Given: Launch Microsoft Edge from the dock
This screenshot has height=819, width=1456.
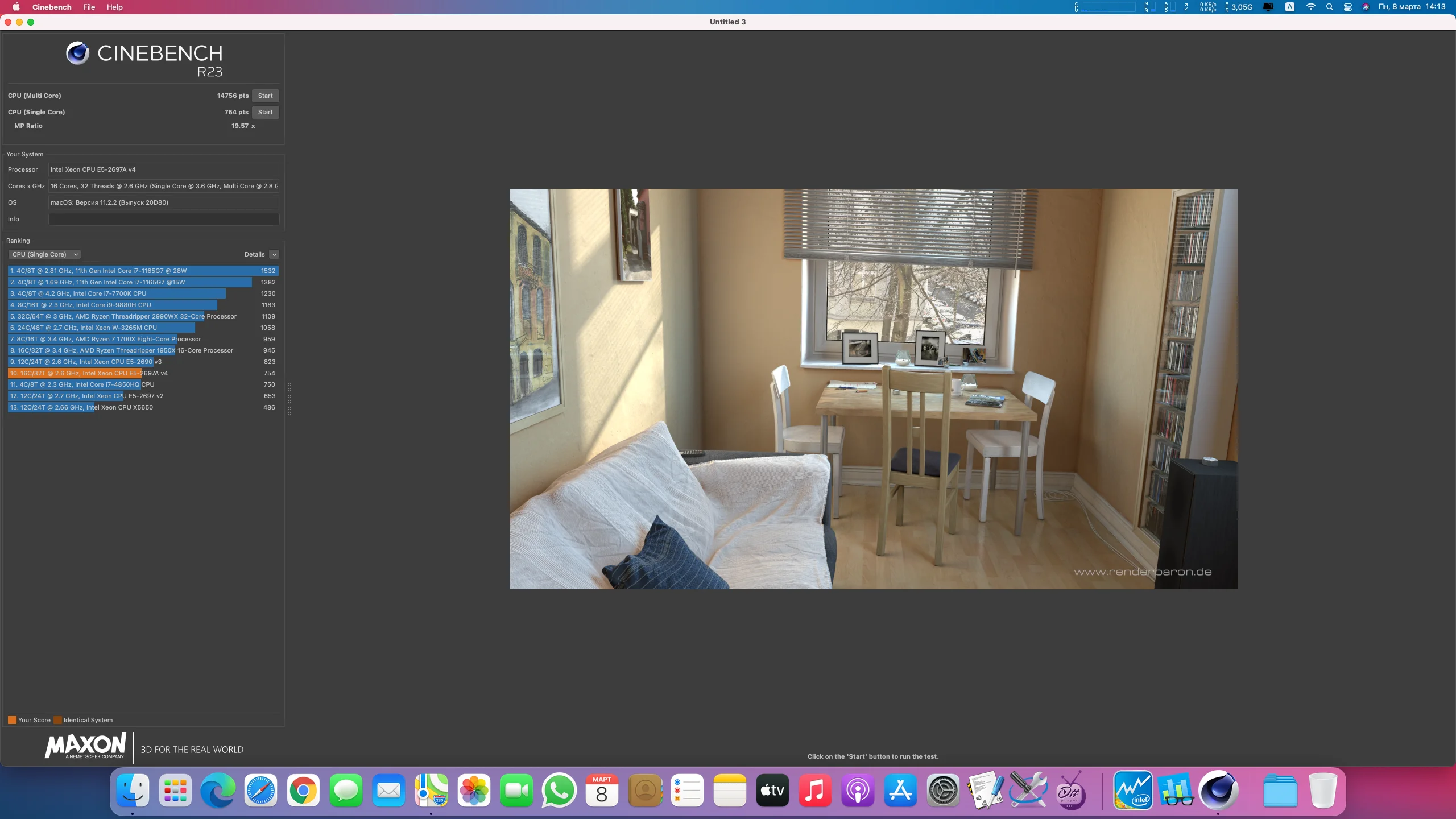Looking at the screenshot, I should point(218,790).
